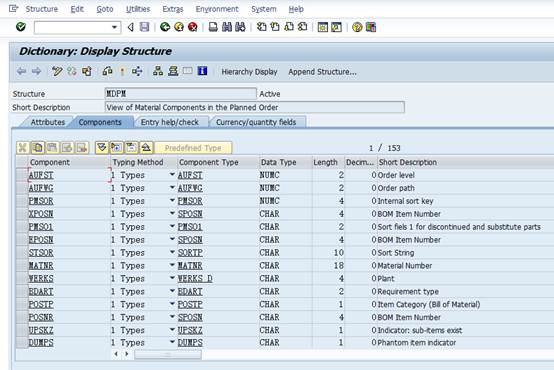554x370 pixels.
Task: Open Typing Method dropdown for WERKS row
Action: point(172,278)
